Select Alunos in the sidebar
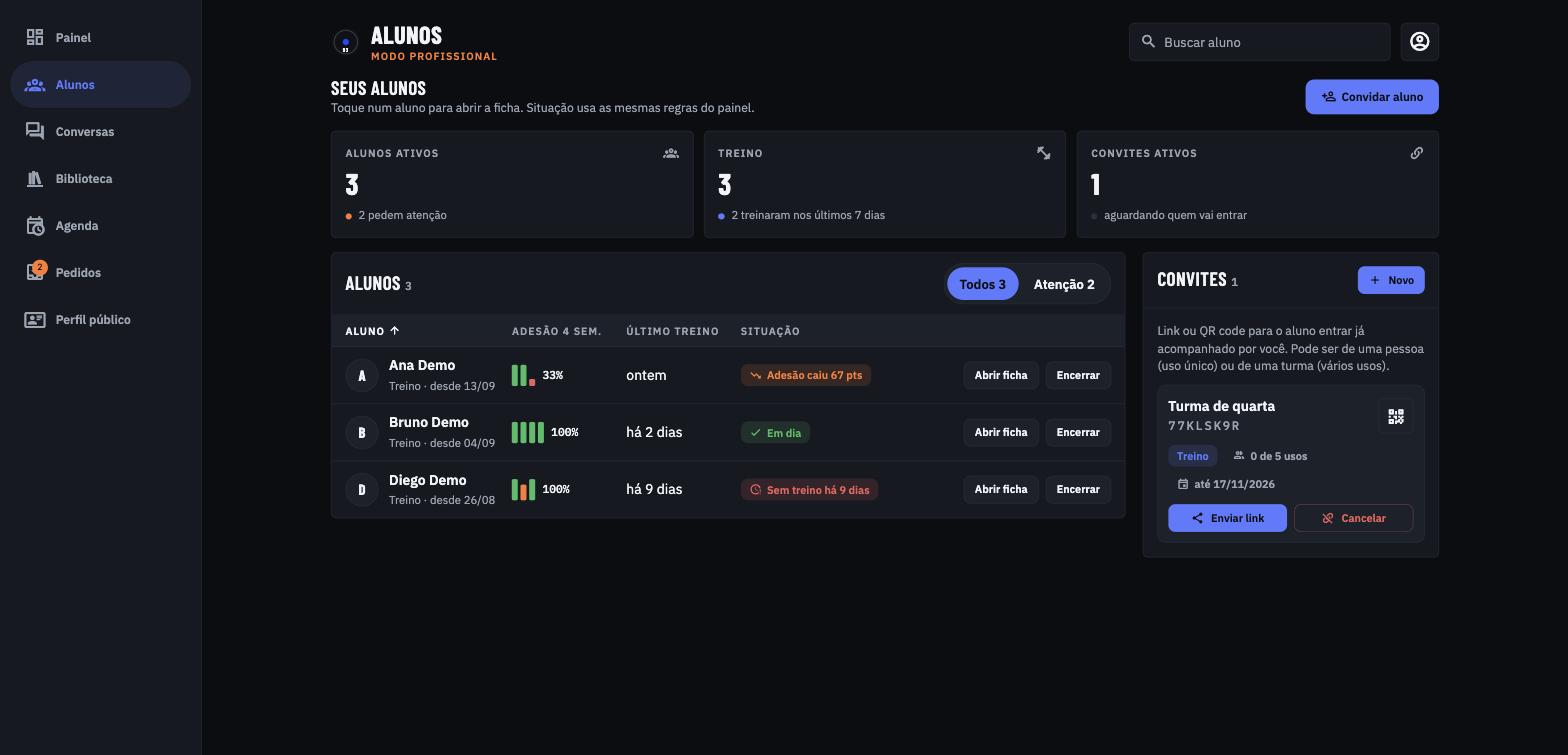Viewport: 1568px width, 755px height. pos(101,85)
